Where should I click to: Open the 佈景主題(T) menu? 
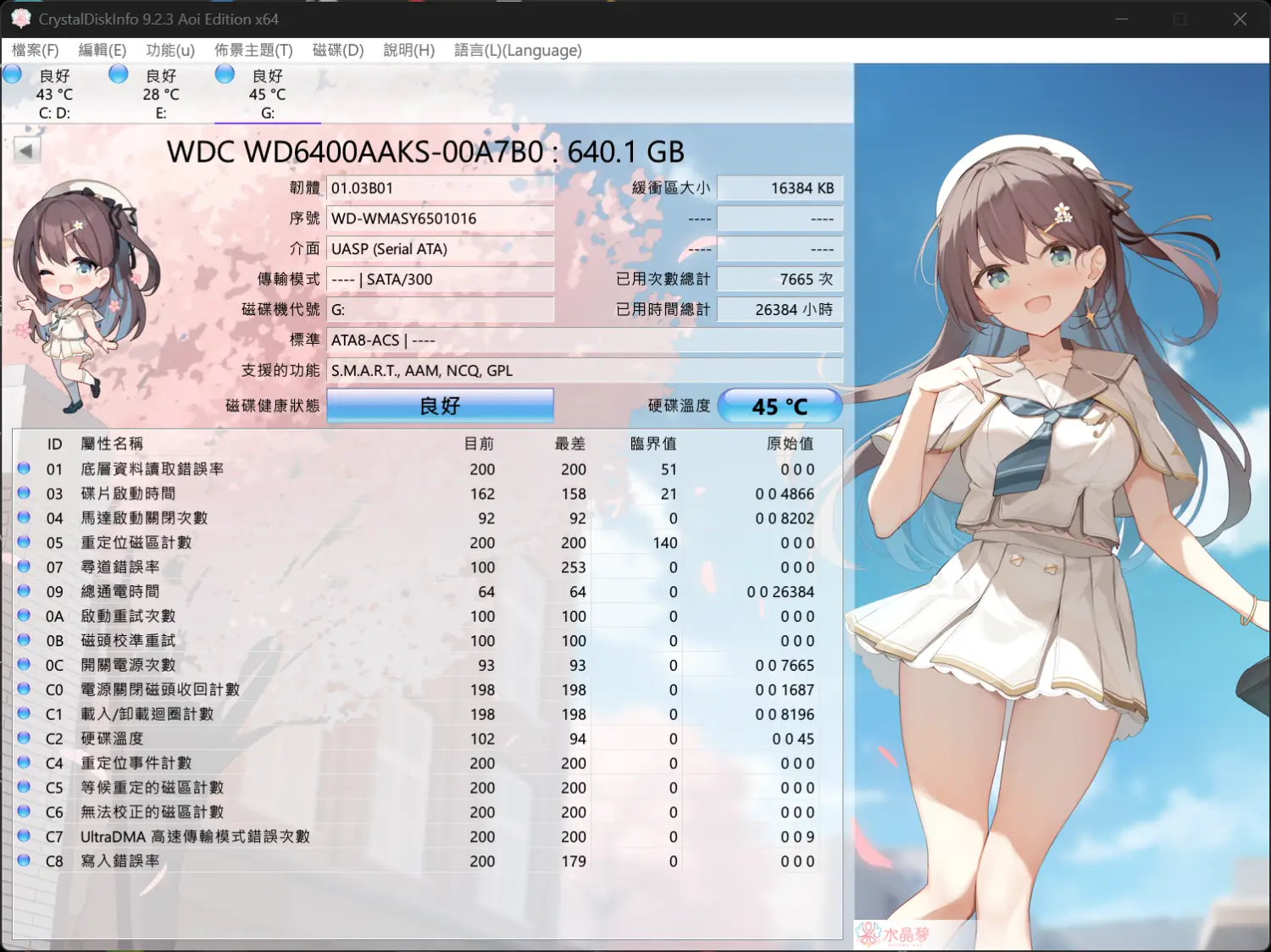point(253,50)
